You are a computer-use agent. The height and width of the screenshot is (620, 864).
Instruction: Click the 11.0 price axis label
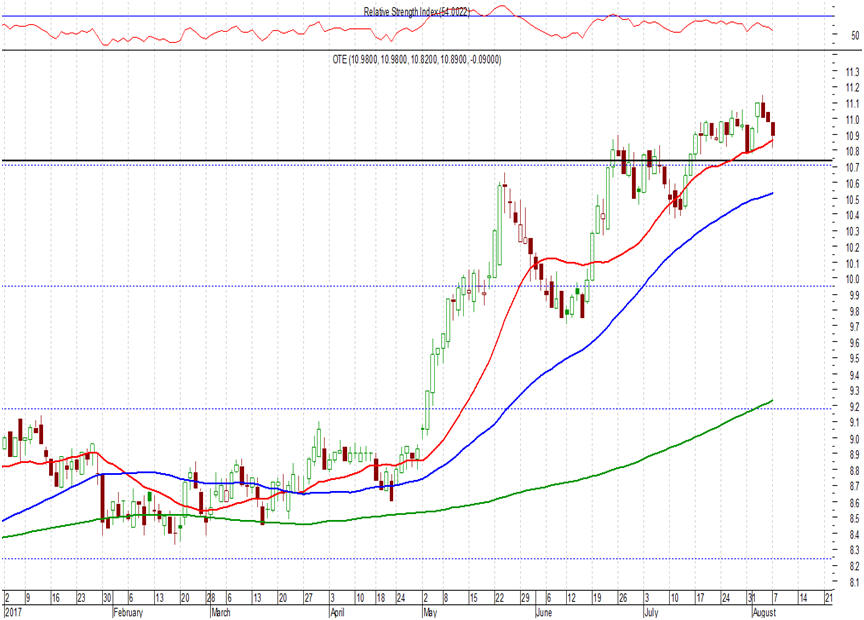[852, 120]
